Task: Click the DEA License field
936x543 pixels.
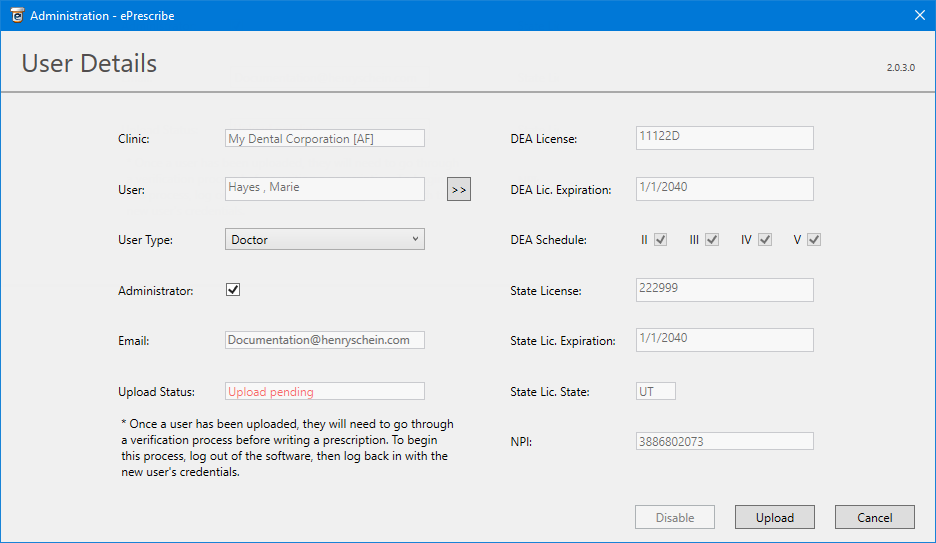Action: (x=724, y=138)
